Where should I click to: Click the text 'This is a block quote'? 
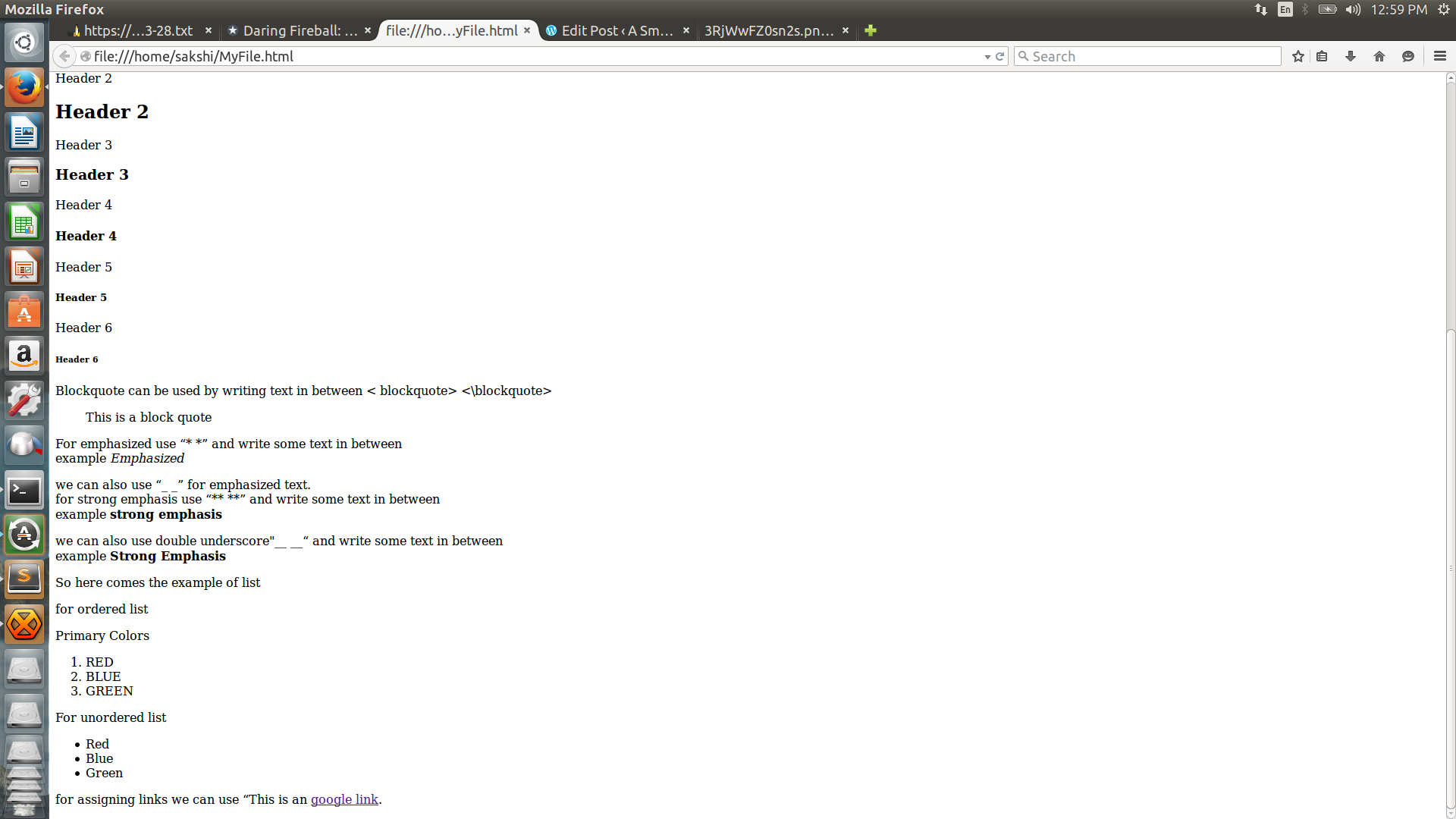(x=149, y=417)
